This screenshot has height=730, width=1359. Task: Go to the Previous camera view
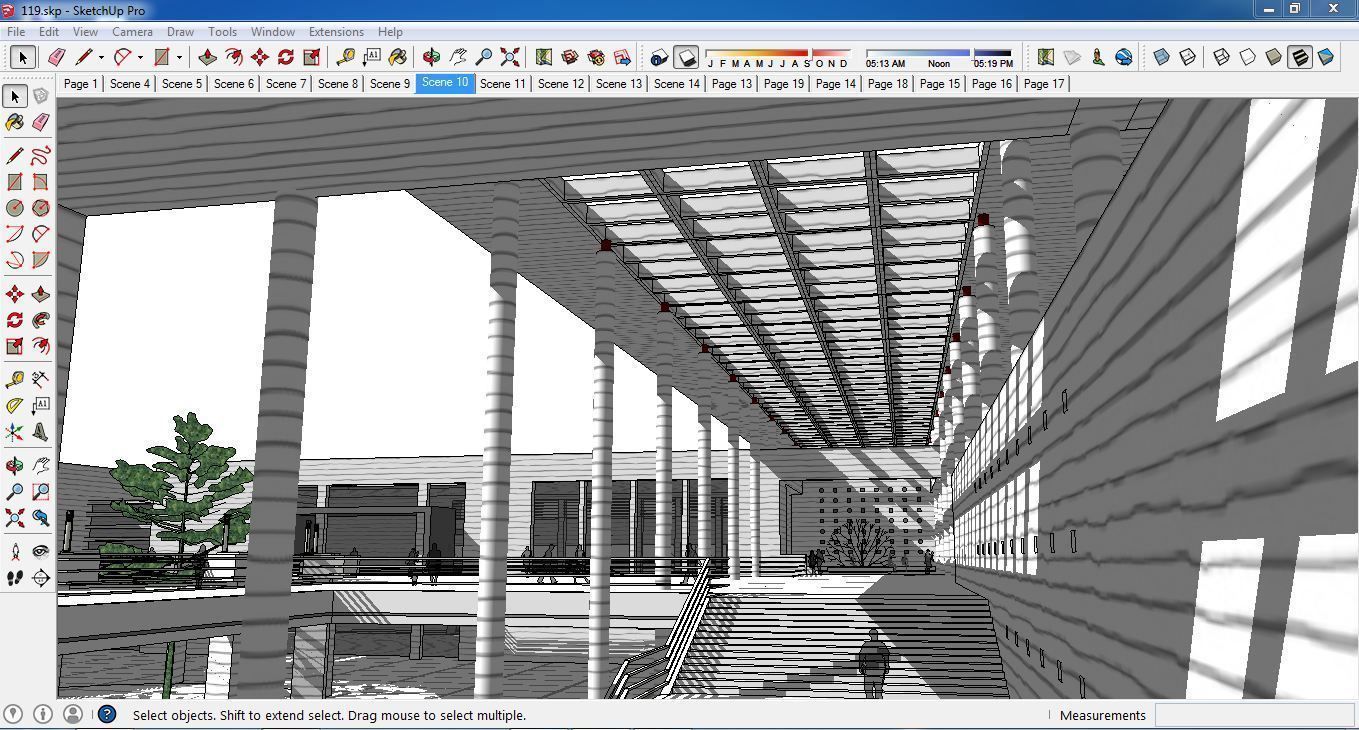pyautogui.click(x=40, y=518)
